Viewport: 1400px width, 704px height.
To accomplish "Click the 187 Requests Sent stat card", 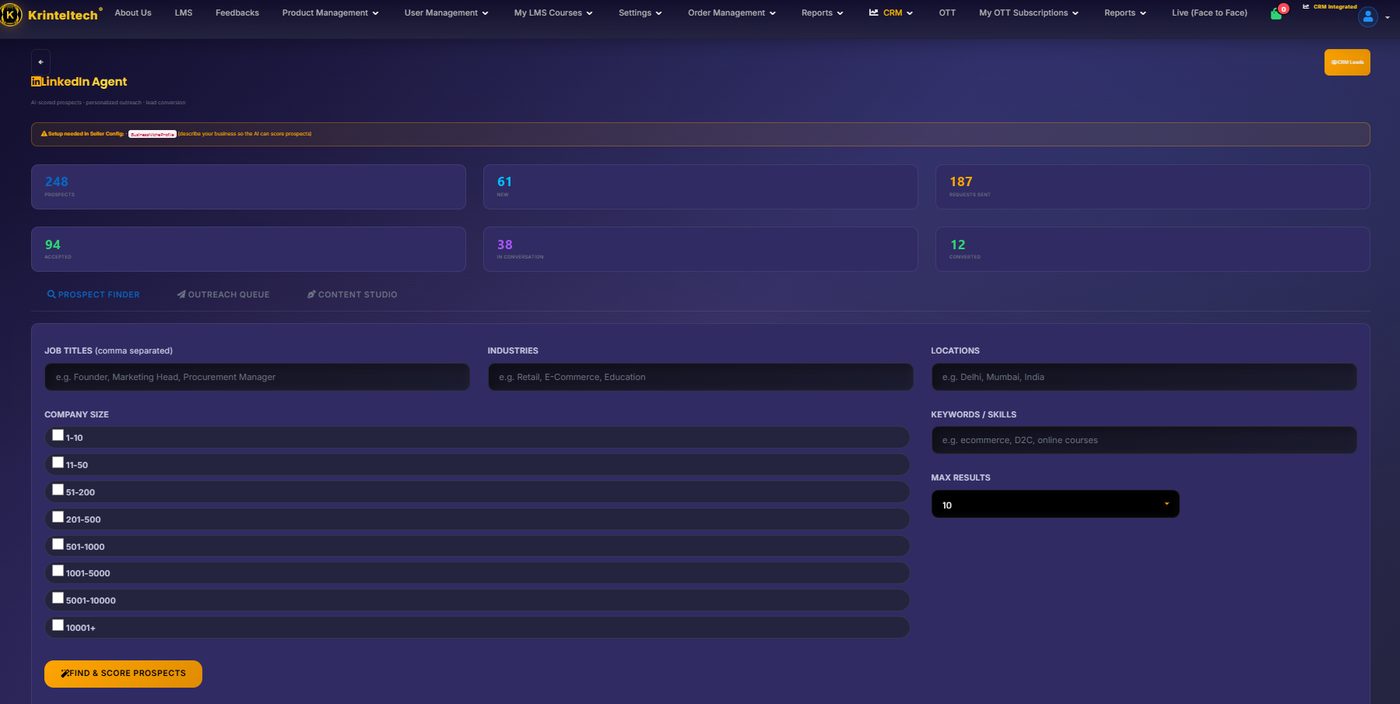I will [x=1153, y=187].
